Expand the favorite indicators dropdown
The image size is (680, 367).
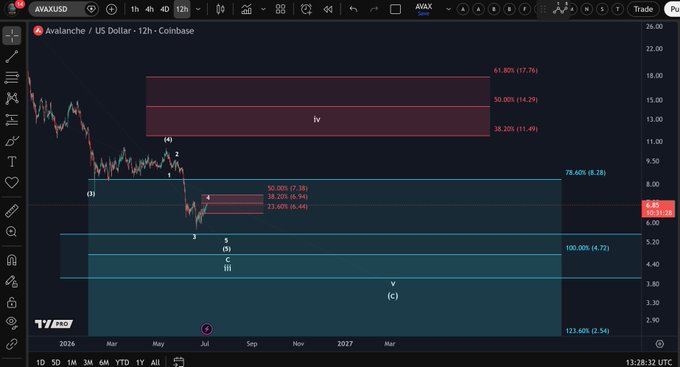click(x=263, y=9)
